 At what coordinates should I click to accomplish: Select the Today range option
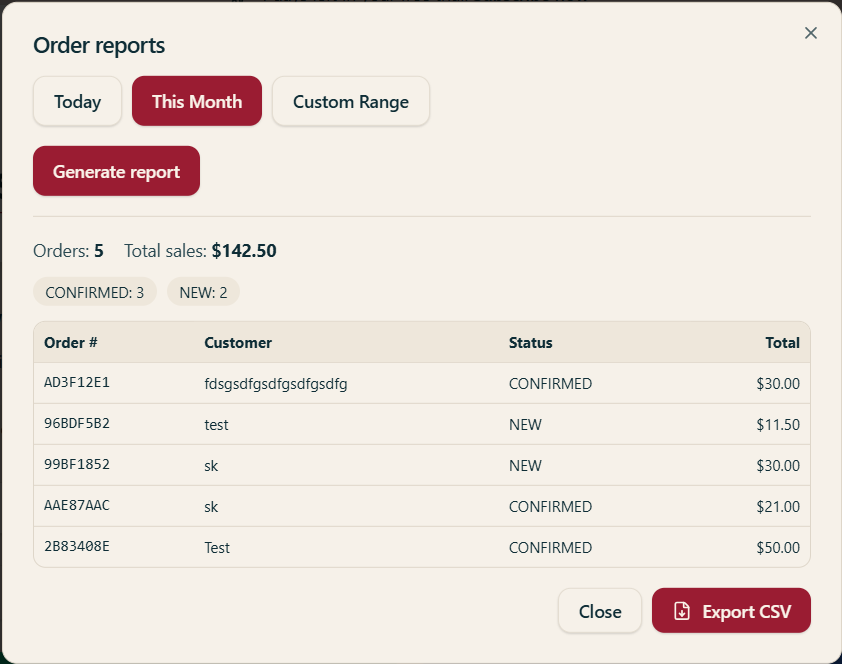click(x=77, y=101)
